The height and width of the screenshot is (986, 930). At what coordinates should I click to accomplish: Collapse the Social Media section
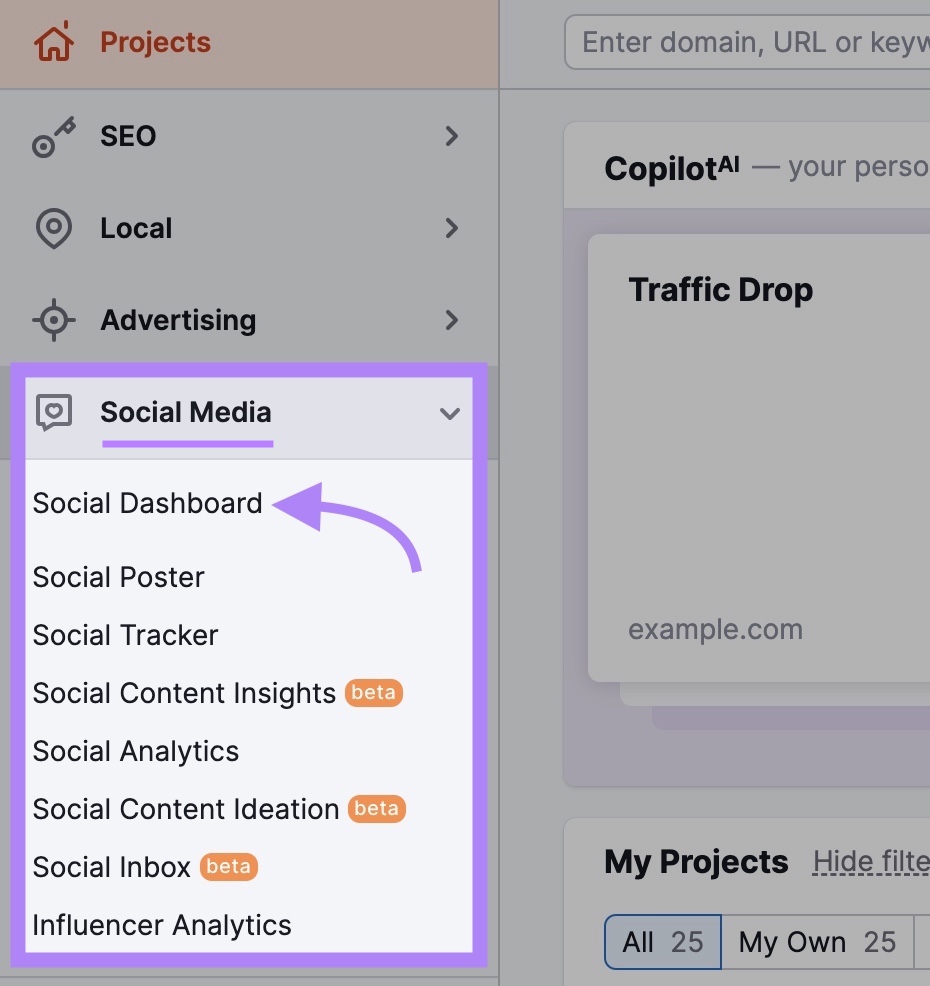pyautogui.click(x=451, y=413)
